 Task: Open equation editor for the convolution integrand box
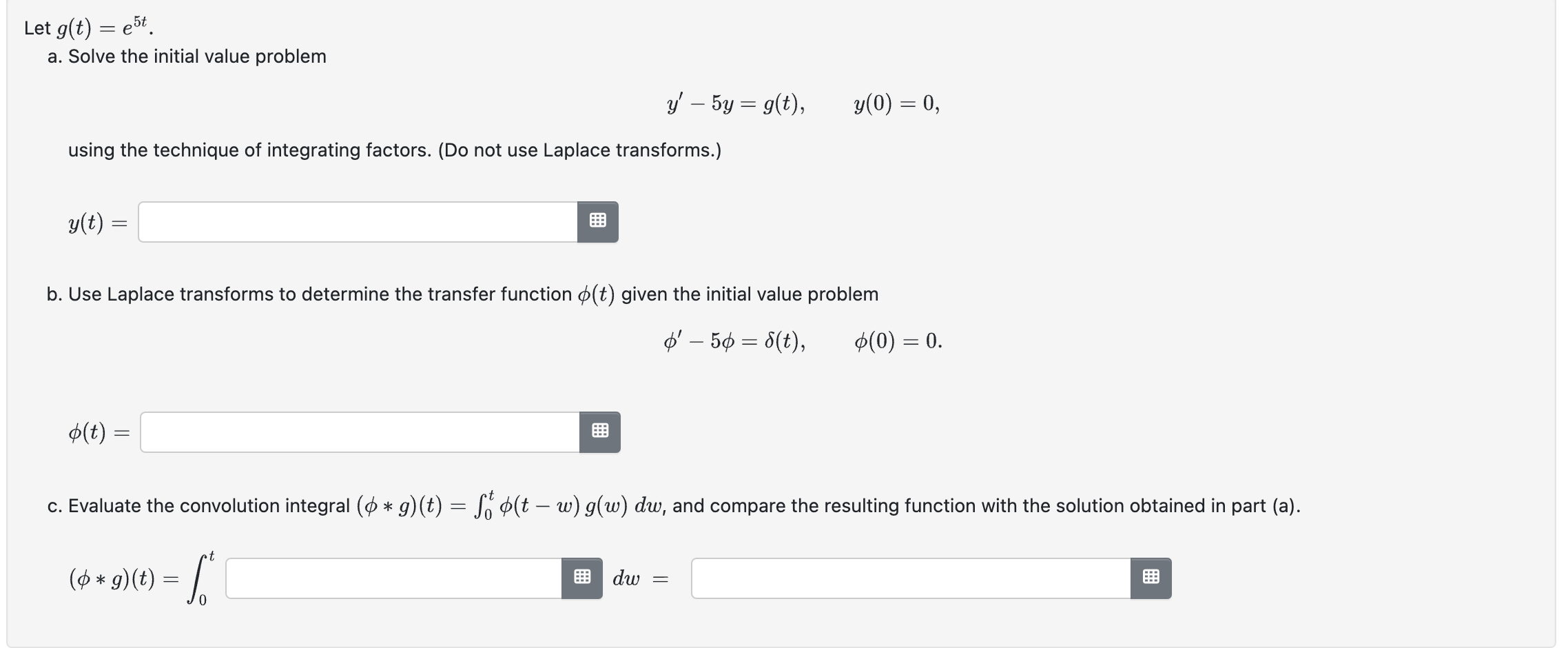pyautogui.click(x=582, y=578)
